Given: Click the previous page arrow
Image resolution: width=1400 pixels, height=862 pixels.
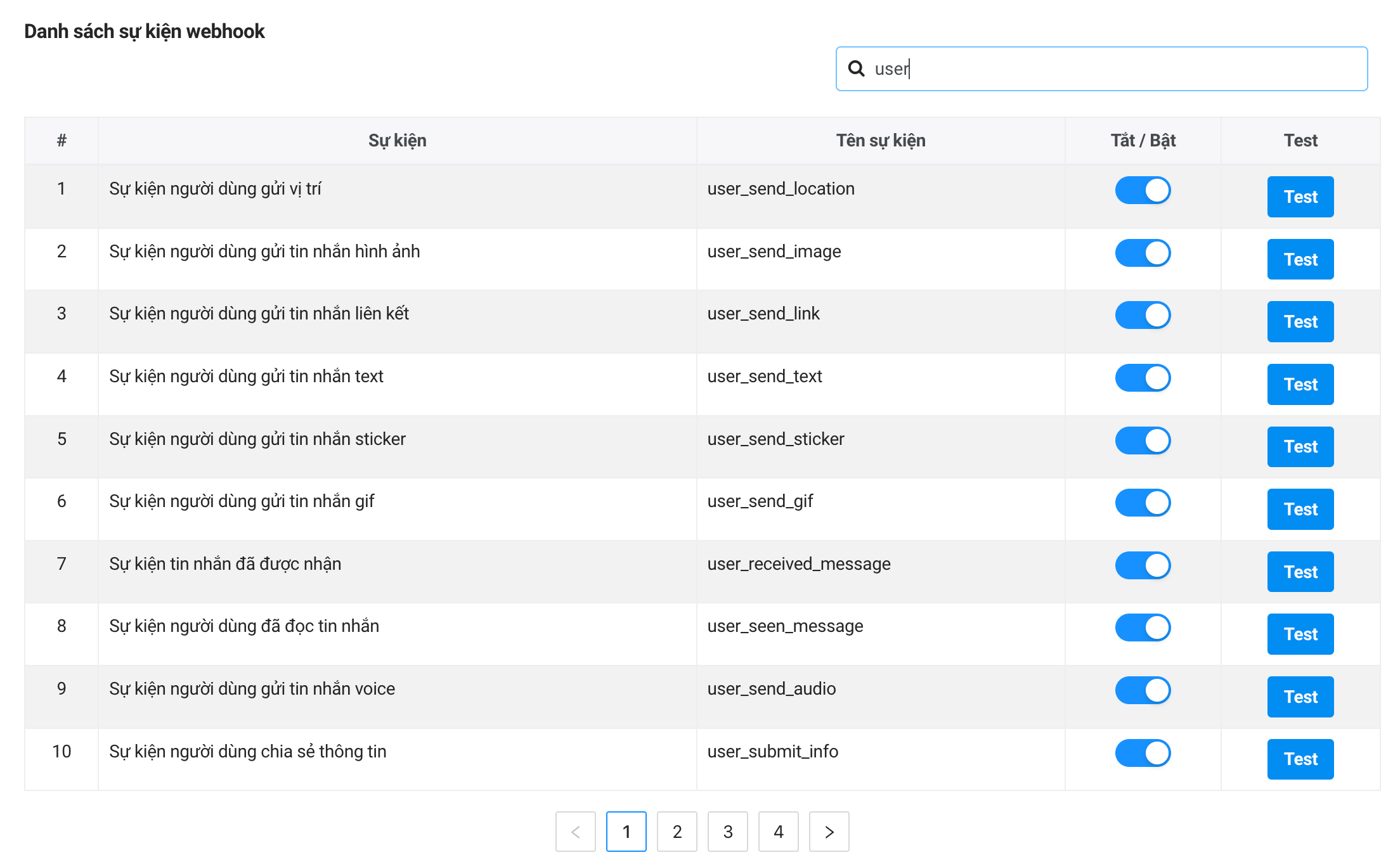Looking at the screenshot, I should tap(575, 832).
